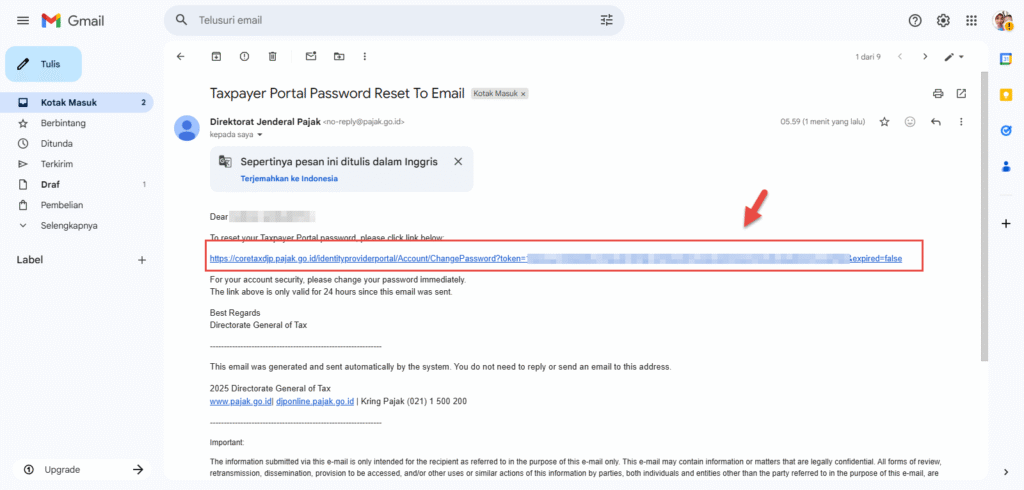Print the email using printer icon
Screen dimensions: 1024x490
tap(938, 94)
